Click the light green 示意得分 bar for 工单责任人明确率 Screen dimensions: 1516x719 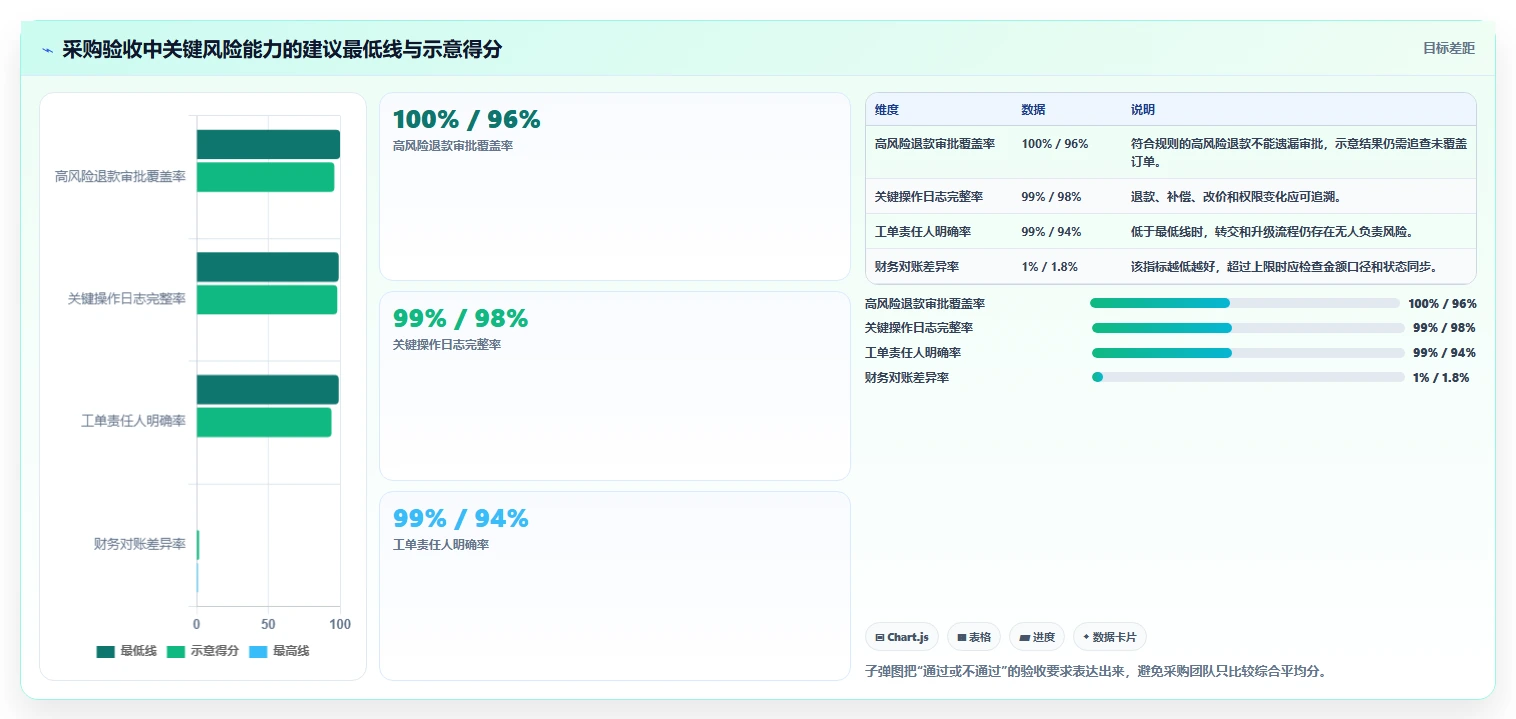(264, 422)
